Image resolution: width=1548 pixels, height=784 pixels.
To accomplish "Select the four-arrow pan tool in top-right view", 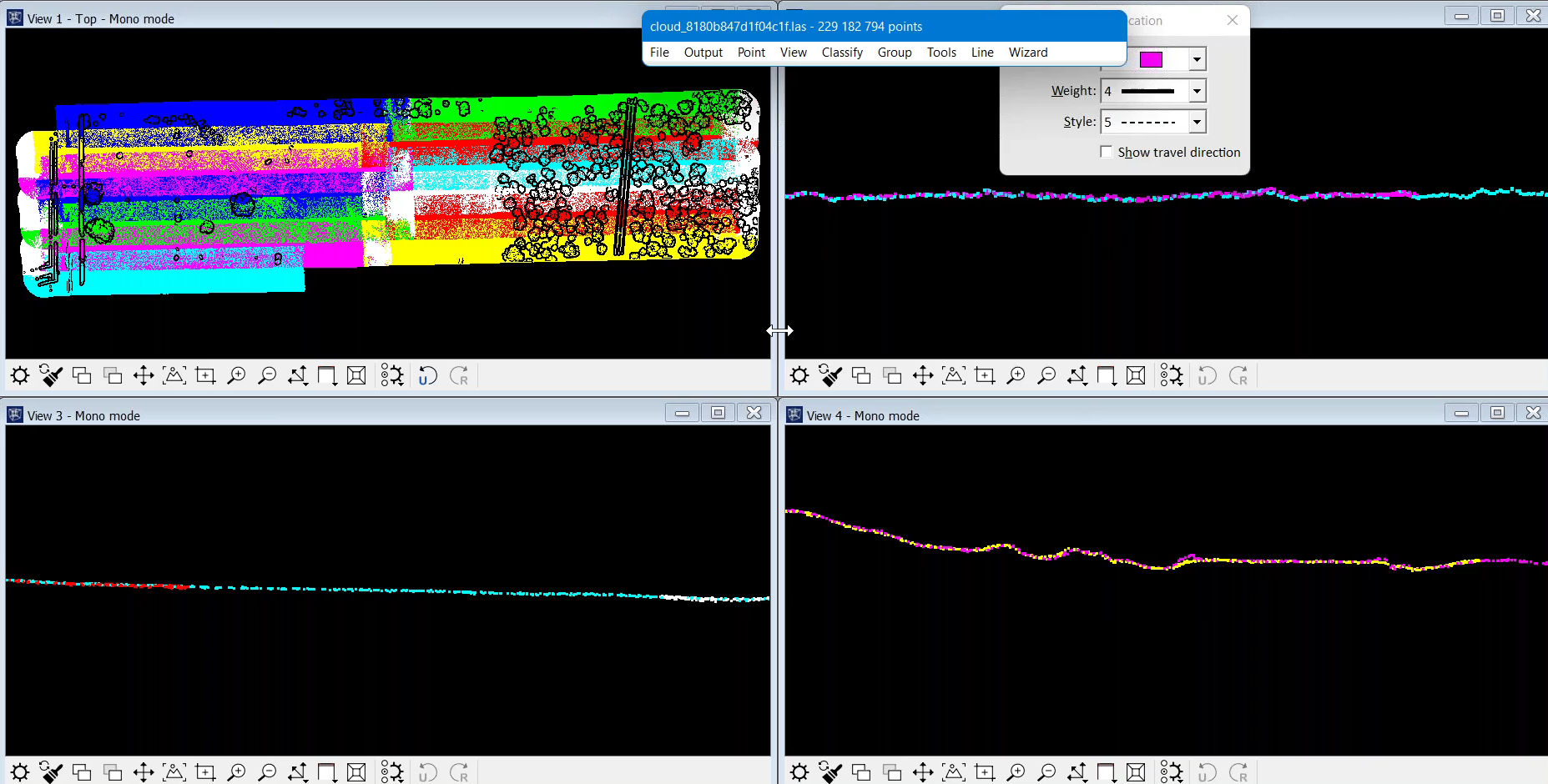I will (x=923, y=375).
